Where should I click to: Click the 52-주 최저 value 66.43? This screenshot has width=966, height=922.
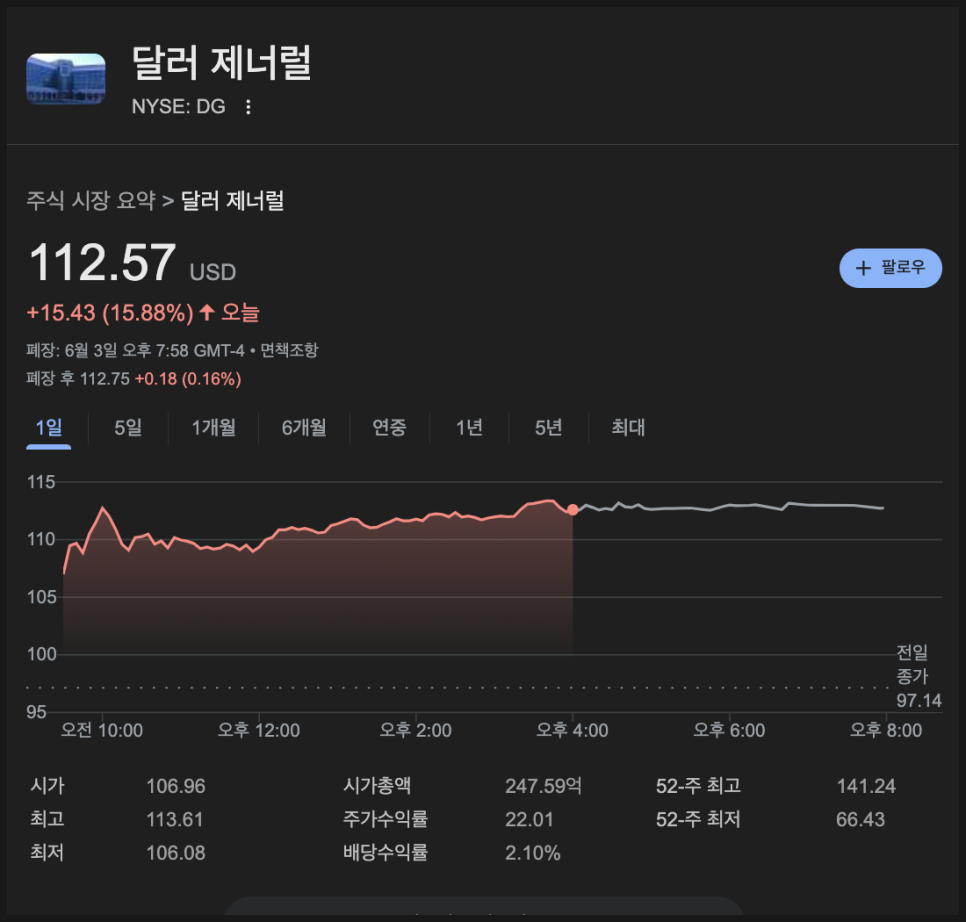tap(861, 820)
